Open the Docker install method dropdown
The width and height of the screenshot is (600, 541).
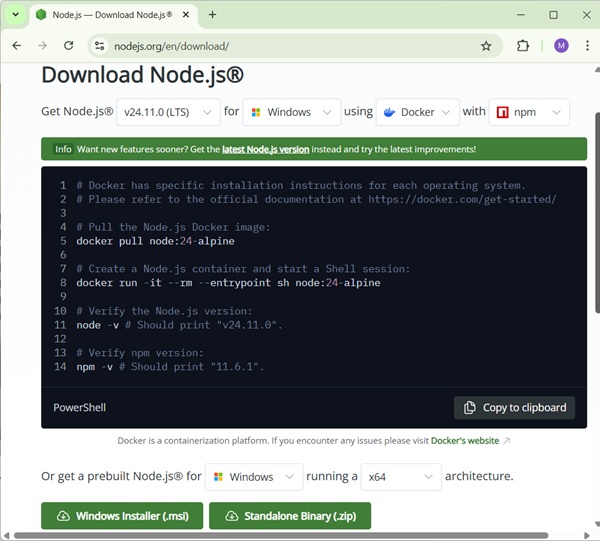click(418, 112)
